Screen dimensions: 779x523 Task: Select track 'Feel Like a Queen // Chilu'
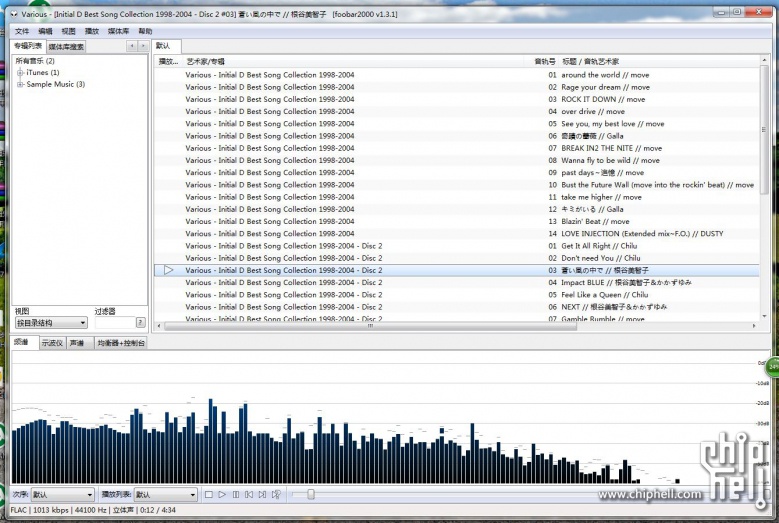tap(457, 295)
